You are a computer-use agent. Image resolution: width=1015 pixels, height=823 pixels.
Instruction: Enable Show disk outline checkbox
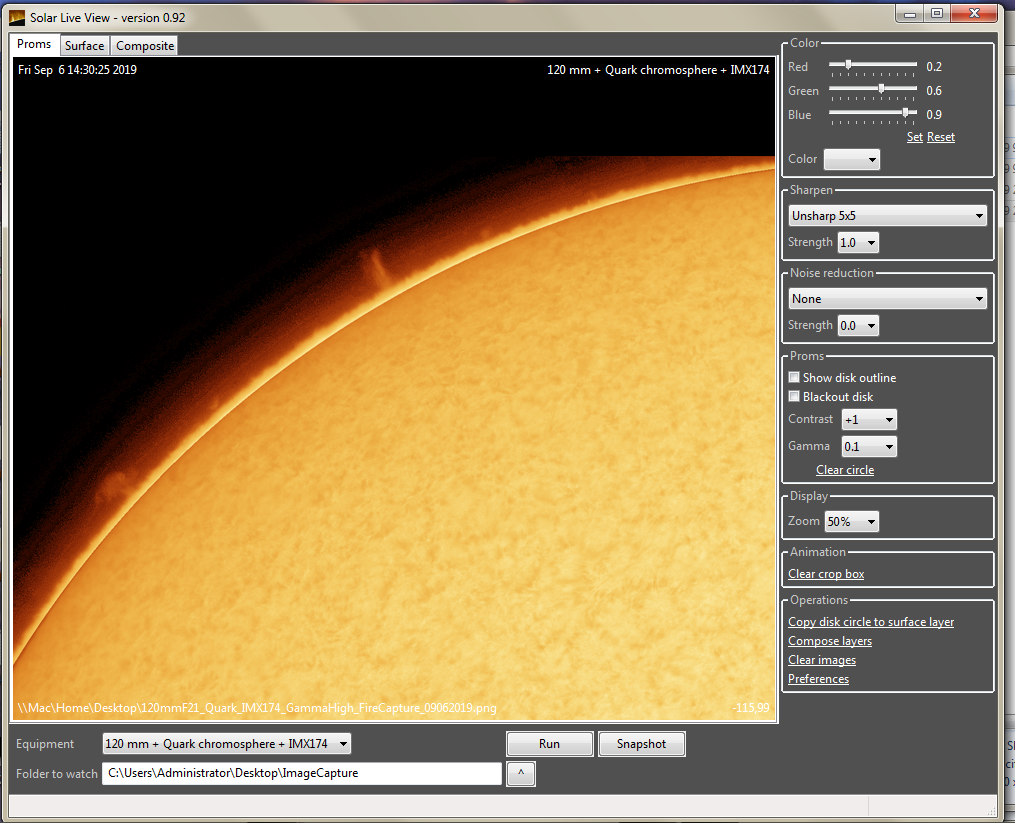[794, 377]
